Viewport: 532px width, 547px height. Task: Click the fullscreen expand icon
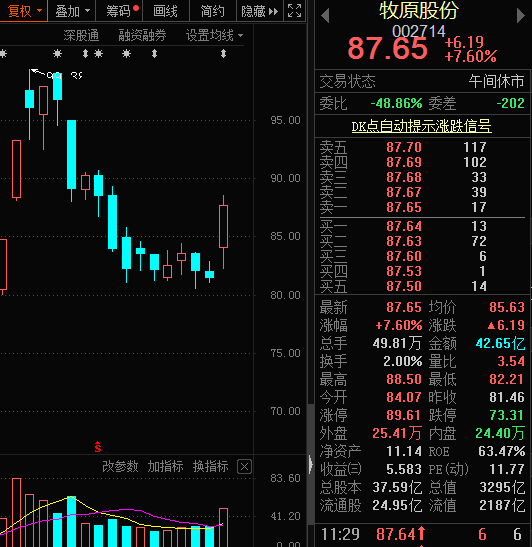pos(294,11)
